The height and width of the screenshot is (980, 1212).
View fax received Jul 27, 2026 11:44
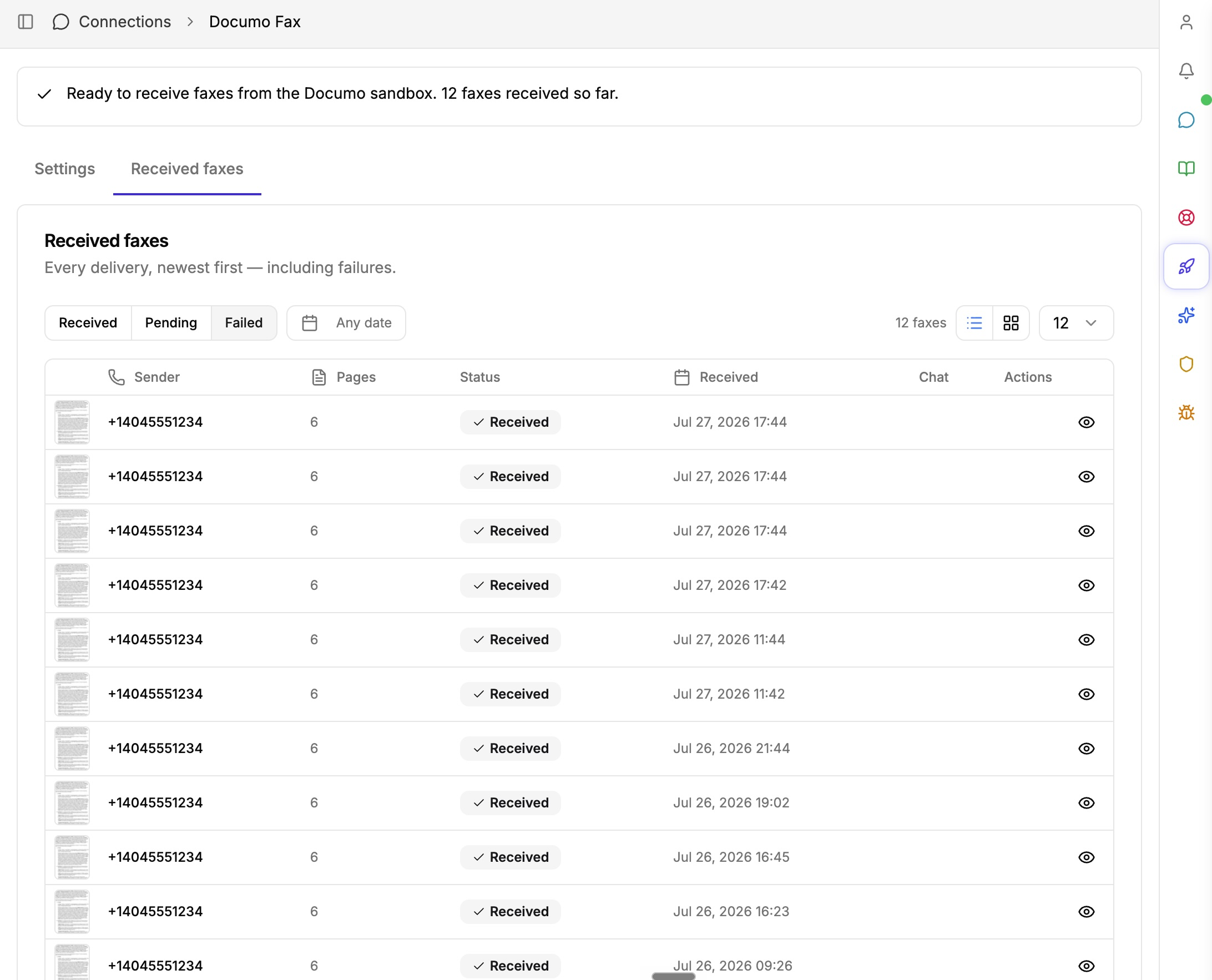[1086, 640]
